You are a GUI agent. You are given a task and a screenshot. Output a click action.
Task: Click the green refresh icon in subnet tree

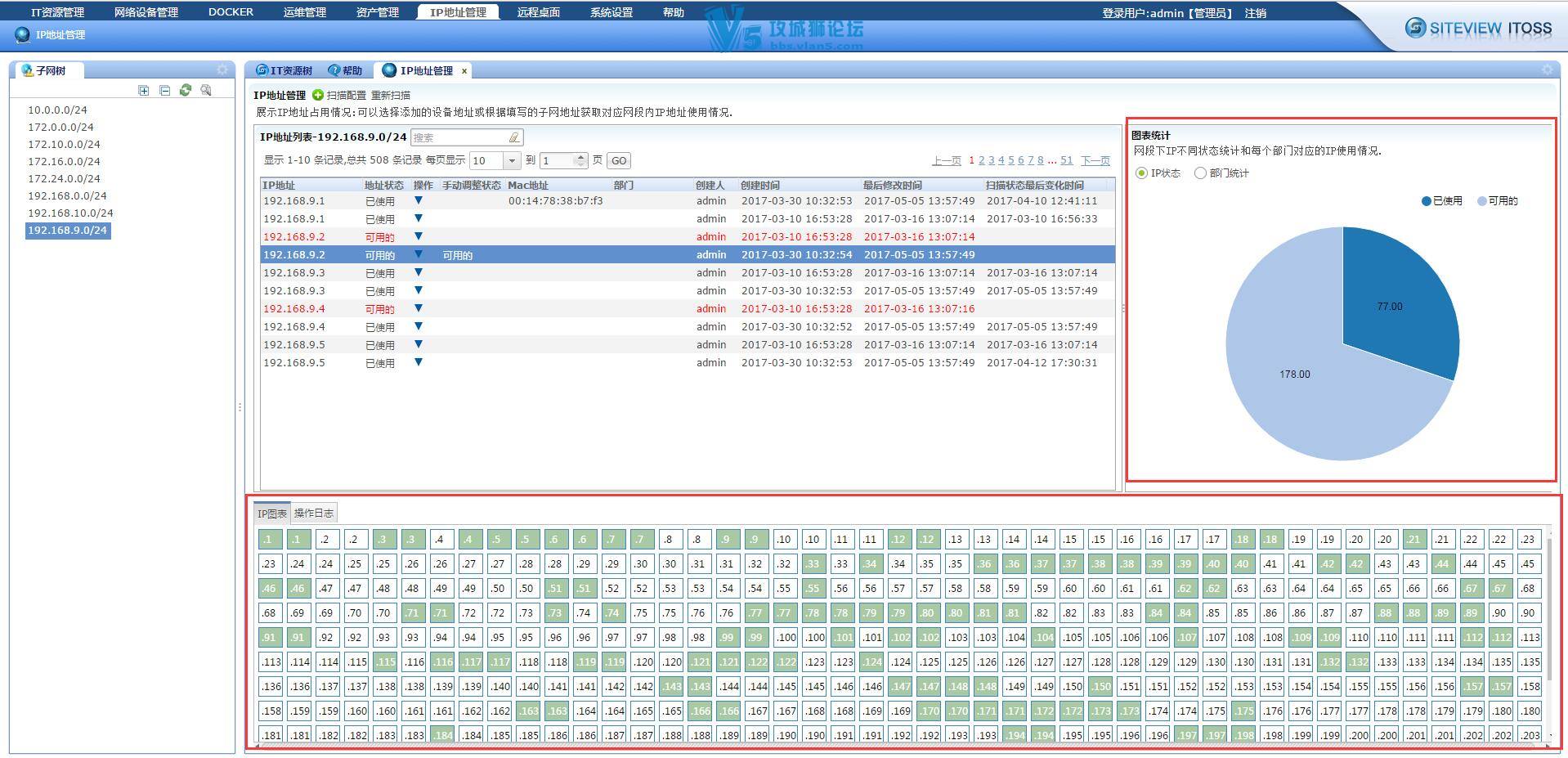click(186, 90)
